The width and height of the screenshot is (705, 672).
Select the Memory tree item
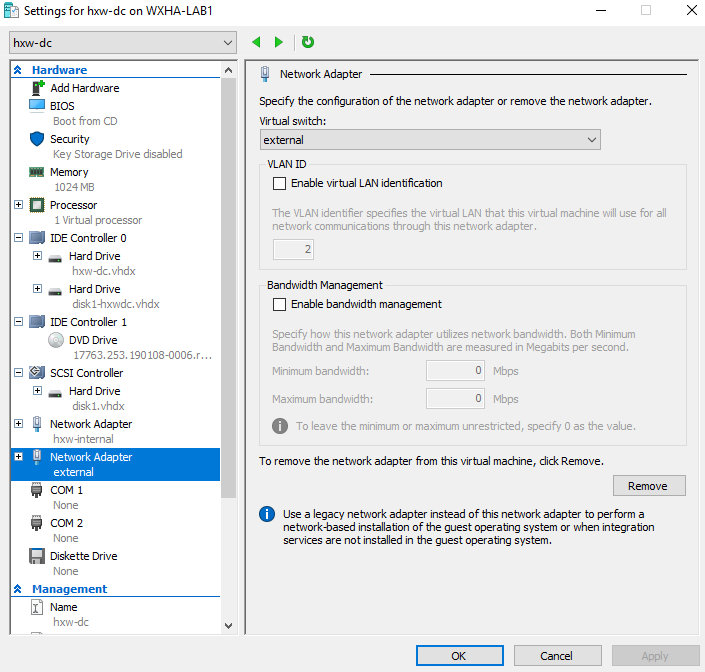click(x=69, y=172)
